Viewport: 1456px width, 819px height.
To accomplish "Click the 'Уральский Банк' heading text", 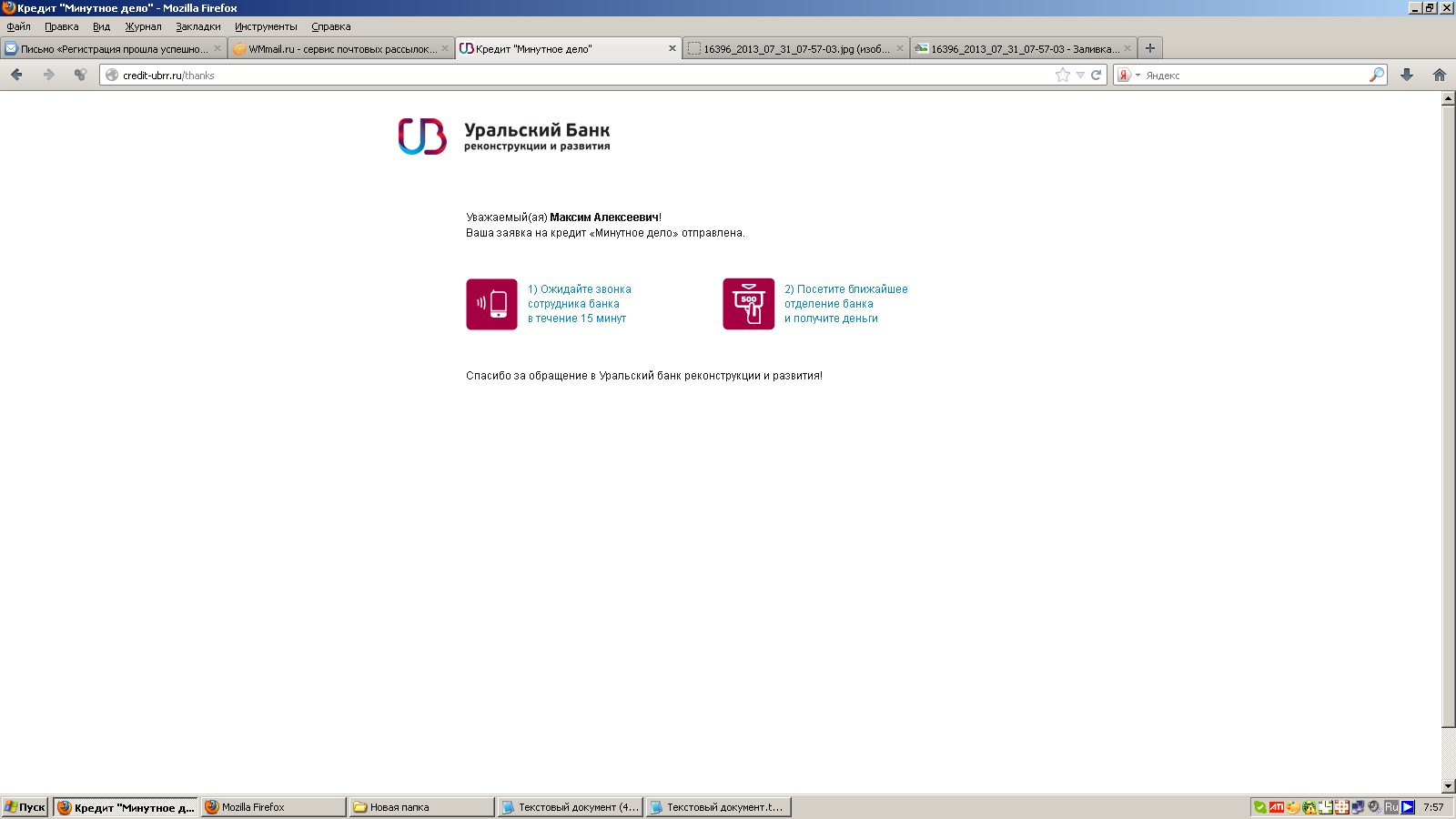I will (x=537, y=130).
